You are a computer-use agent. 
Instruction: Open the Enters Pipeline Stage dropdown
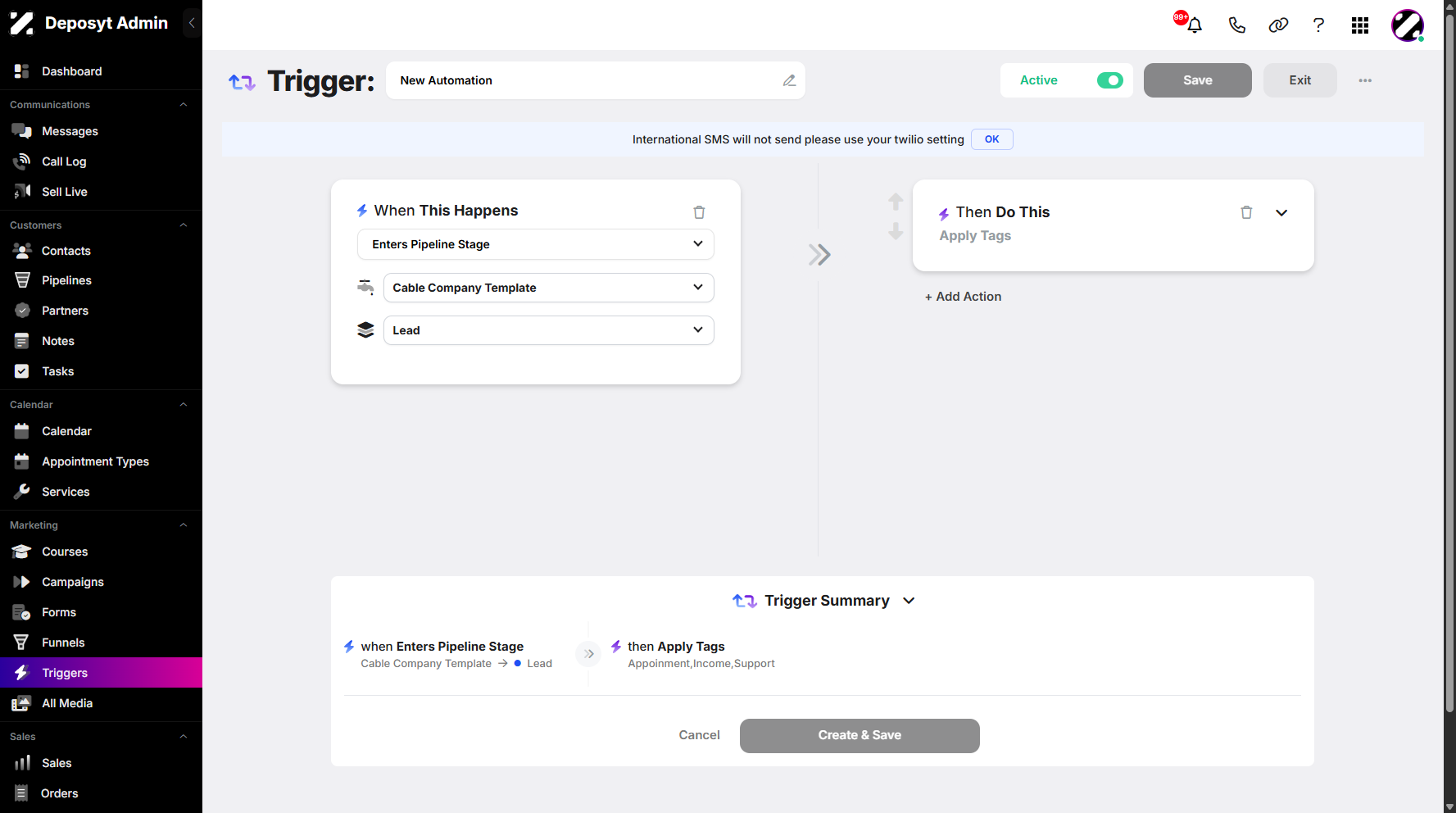click(536, 244)
